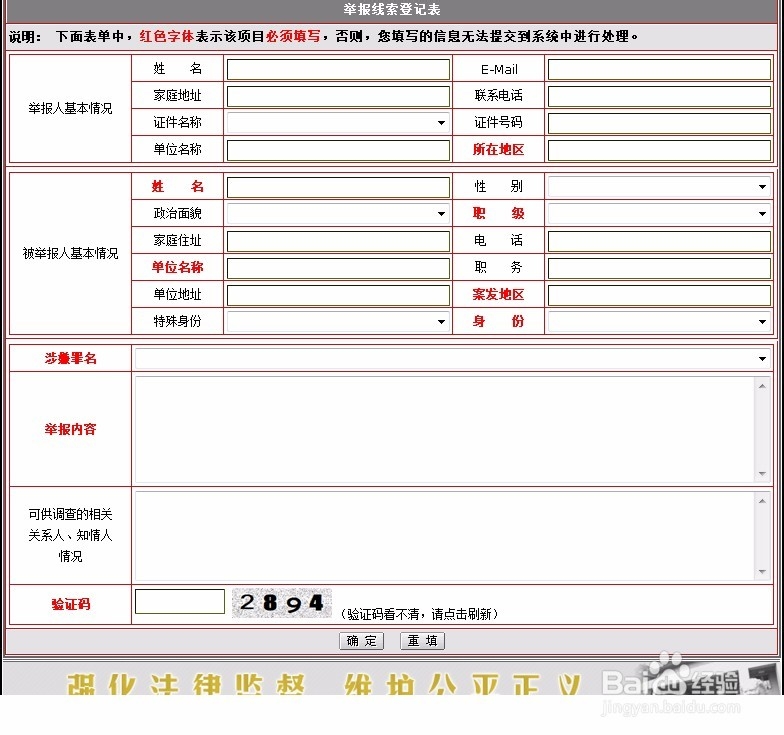Viewport: 784px width, 735px height.
Task: Focus the 电话 text box
Action: pyautogui.click(x=659, y=242)
